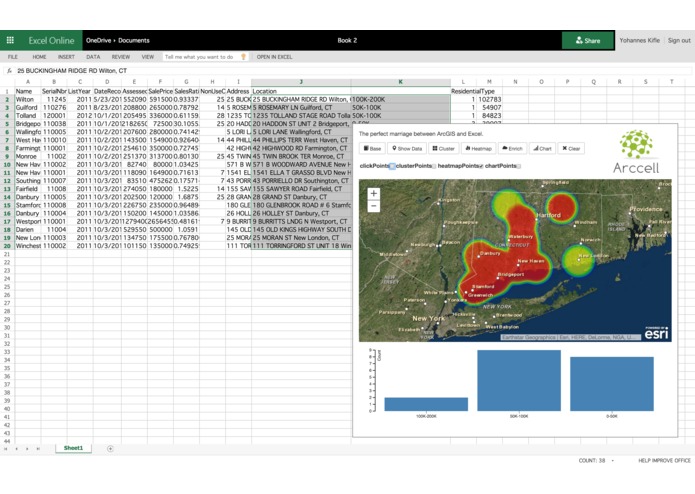Open the REVIEW ribbon tab
695x494 pixels.
121,57
